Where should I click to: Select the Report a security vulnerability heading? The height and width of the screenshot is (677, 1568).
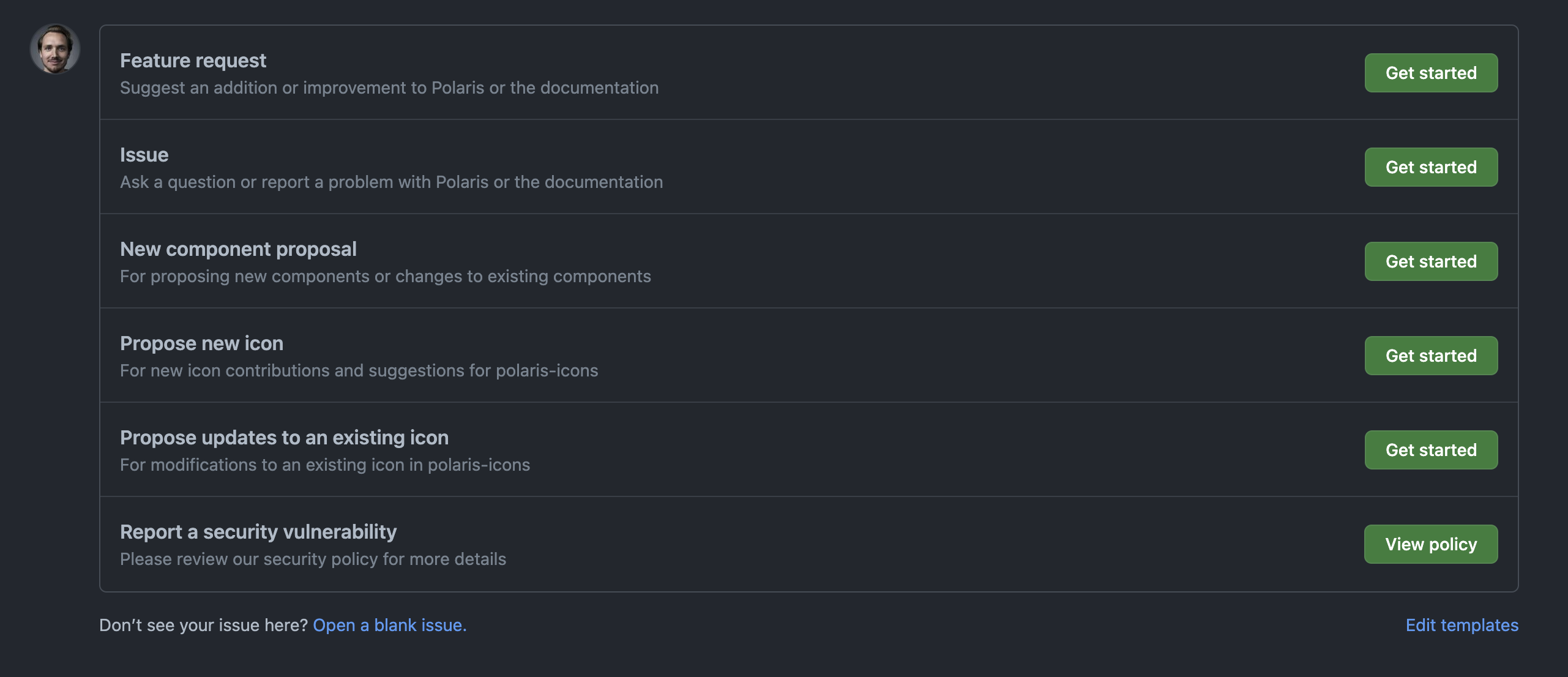coord(259,531)
